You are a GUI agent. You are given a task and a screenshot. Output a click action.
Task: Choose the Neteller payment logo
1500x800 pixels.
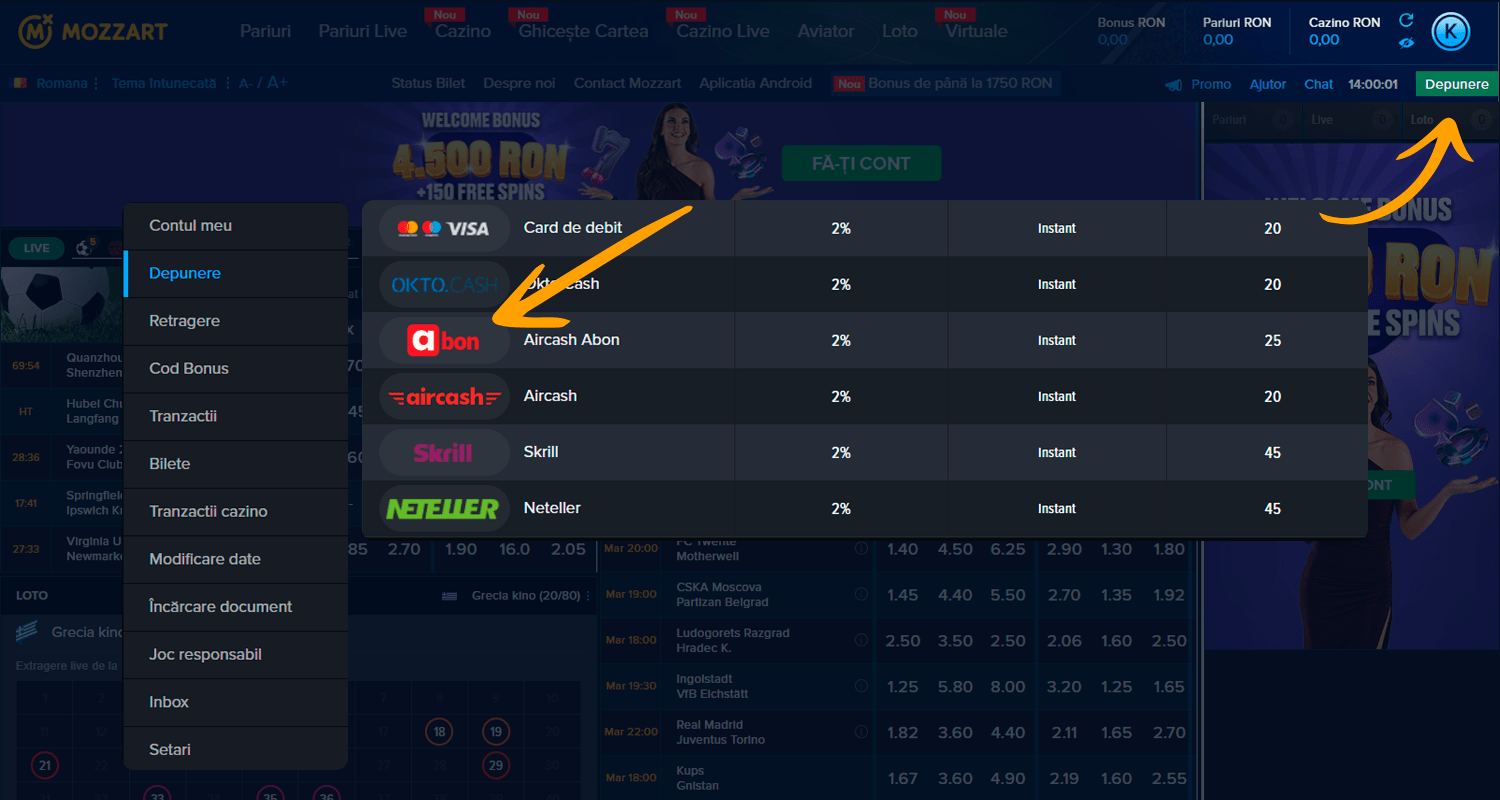tap(444, 508)
